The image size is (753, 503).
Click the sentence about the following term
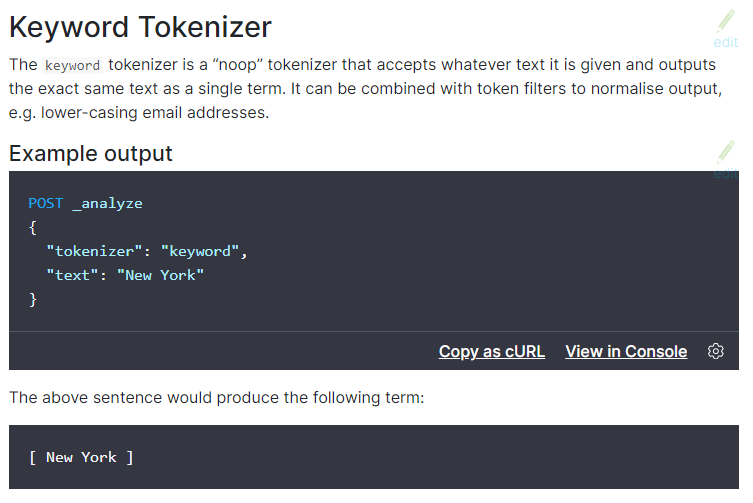tap(217, 398)
